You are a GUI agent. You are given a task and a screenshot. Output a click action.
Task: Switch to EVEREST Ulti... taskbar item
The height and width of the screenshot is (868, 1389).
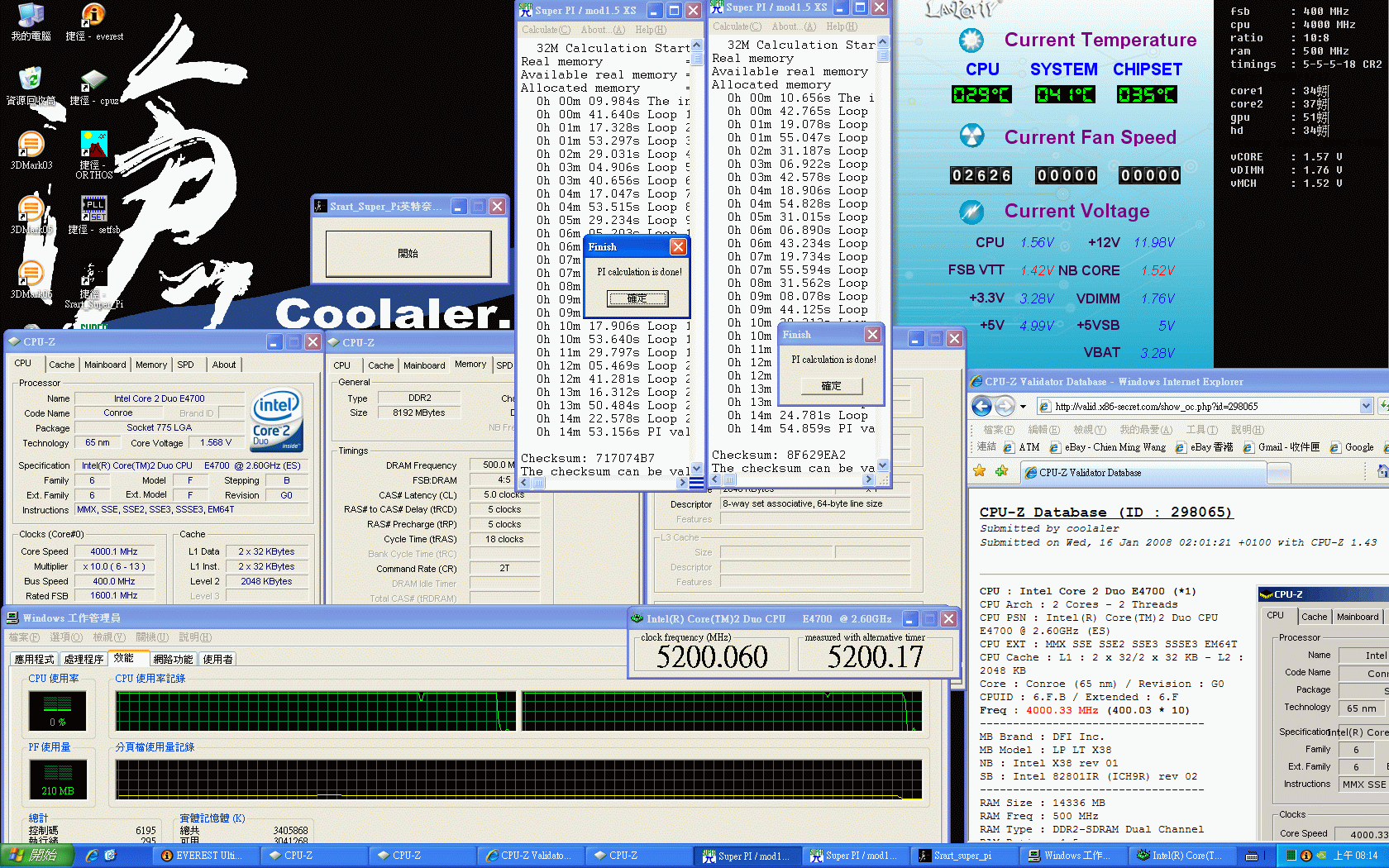pos(208,856)
